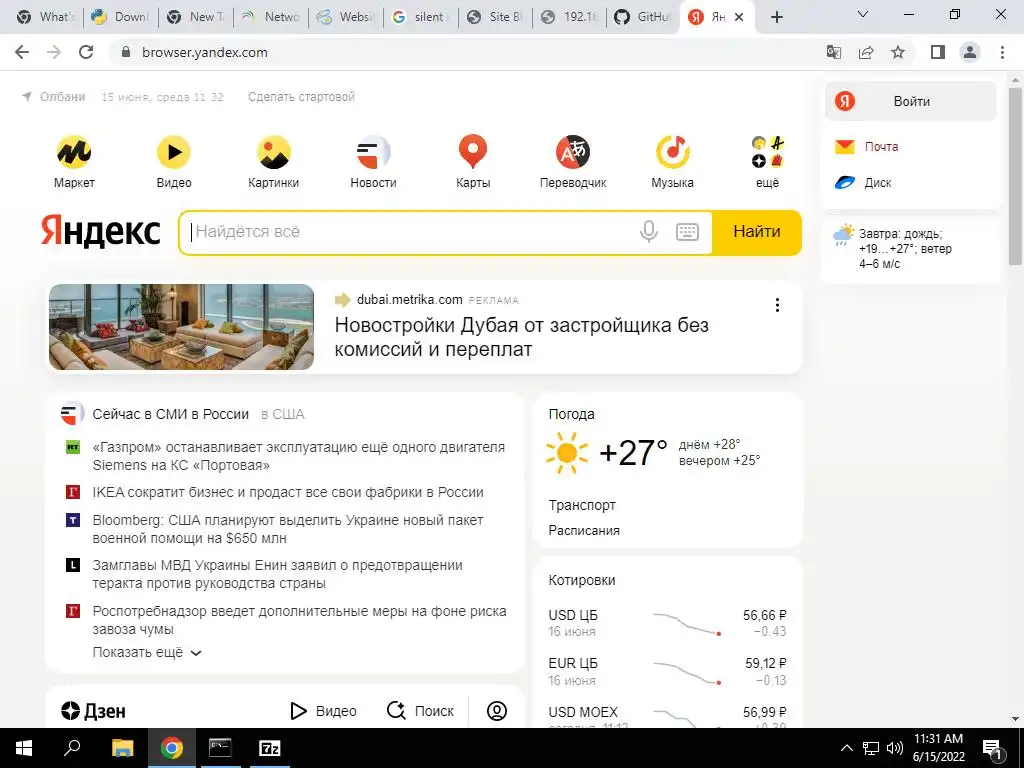Open Расписания schedules link

tap(584, 531)
